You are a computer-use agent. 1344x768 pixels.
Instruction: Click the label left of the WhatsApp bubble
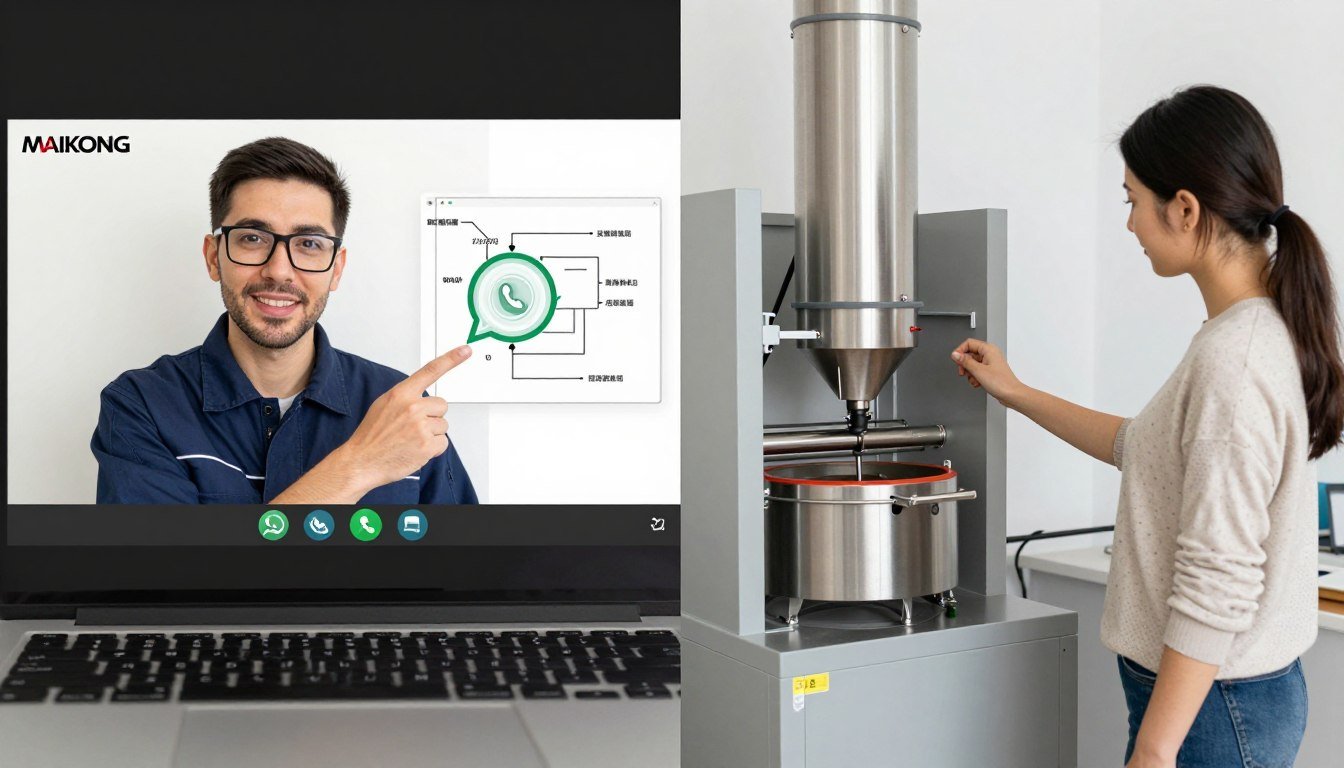click(x=452, y=281)
